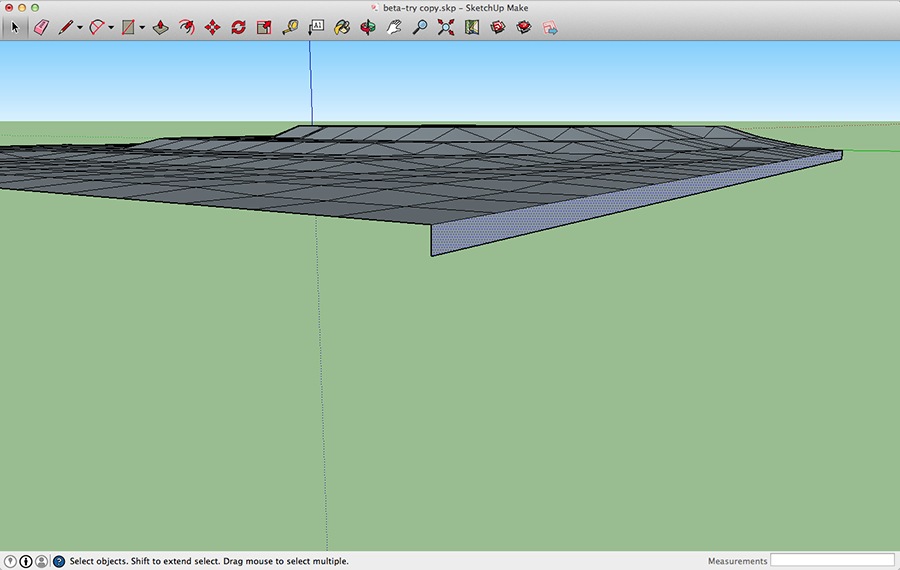Open Get Models from 3D Warehouse

(x=498, y=27)
